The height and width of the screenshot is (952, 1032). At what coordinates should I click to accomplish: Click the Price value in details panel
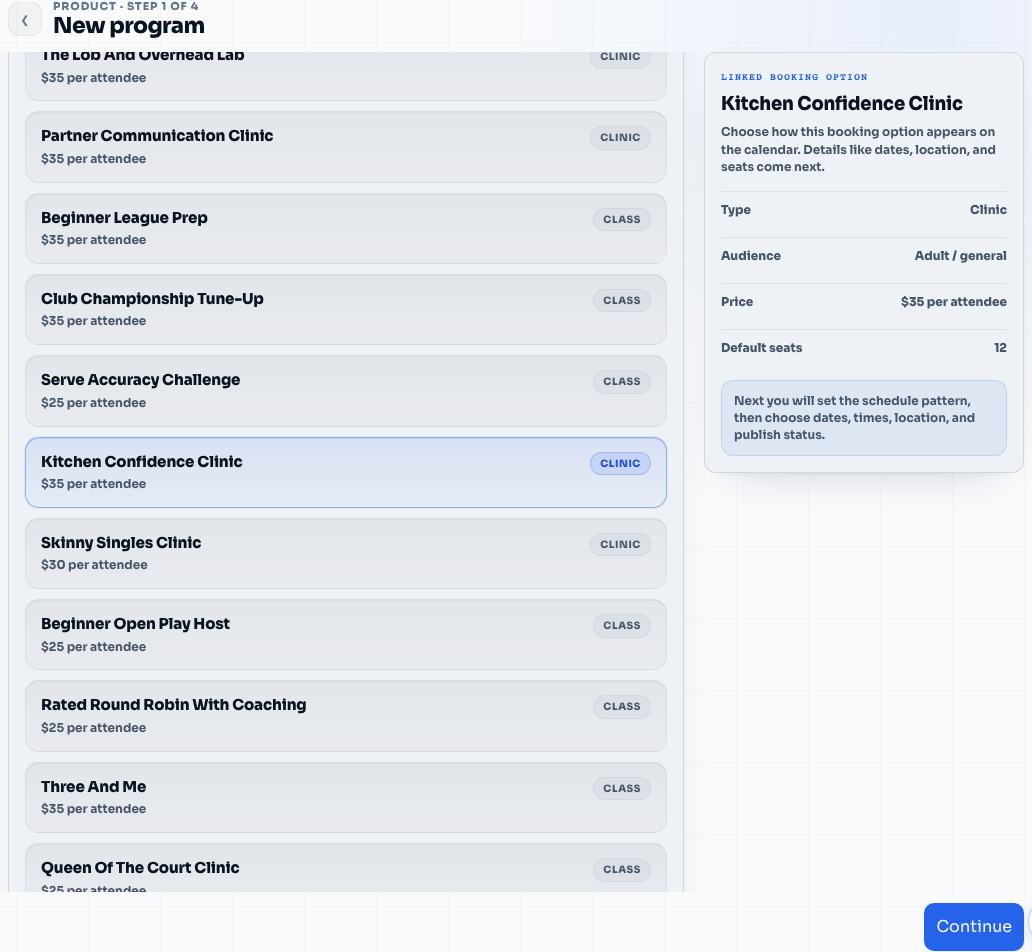(953, 302)
